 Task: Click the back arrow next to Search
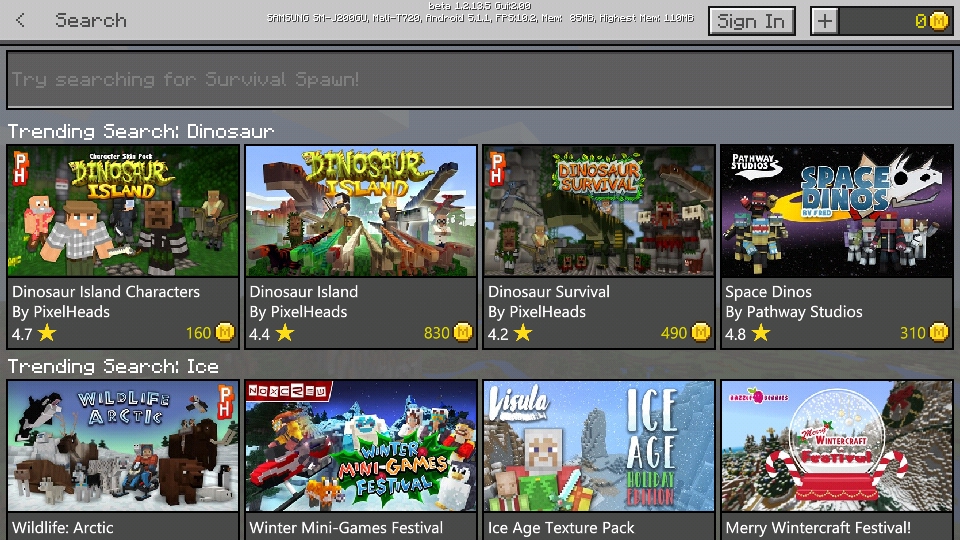(x=21, y=21)
